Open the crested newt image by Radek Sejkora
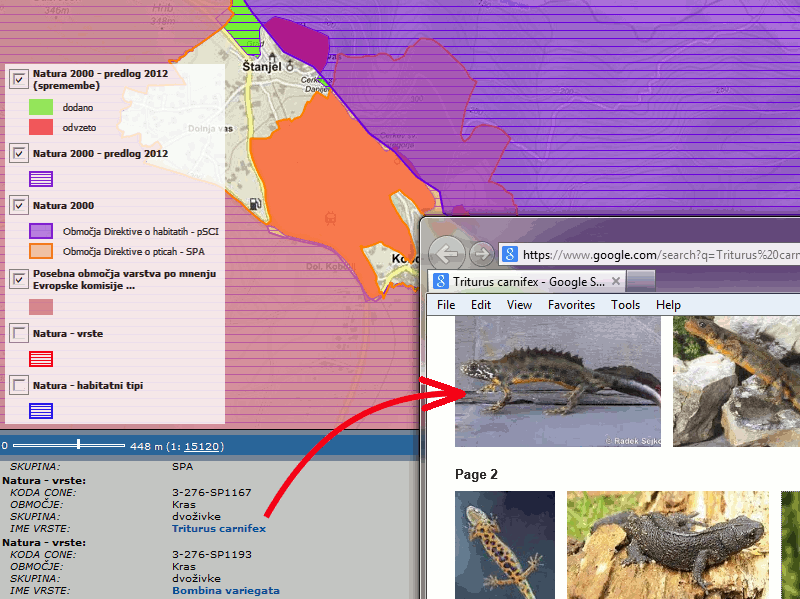 (557, 382)
